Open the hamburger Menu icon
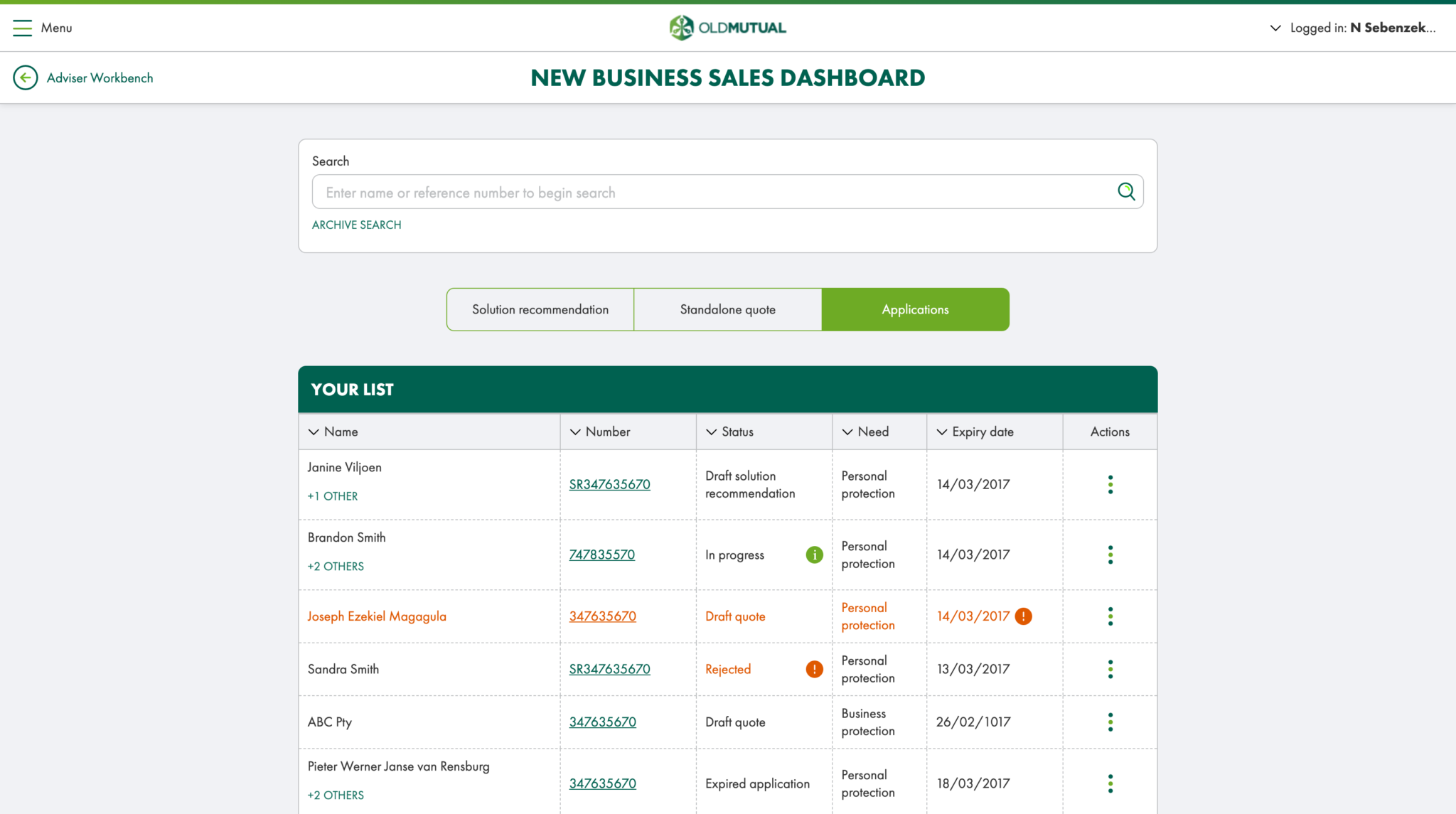The image size is (1456, 814). [x=22, y=28]
